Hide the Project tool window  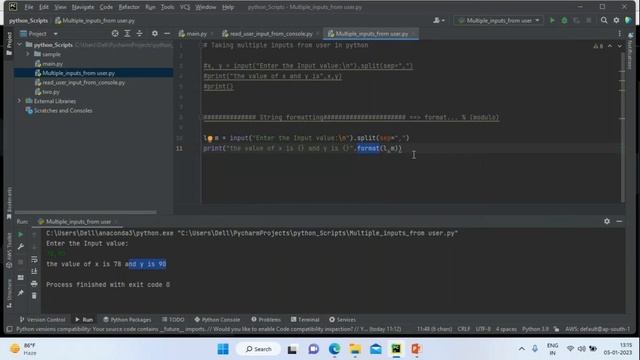point(167,33)
